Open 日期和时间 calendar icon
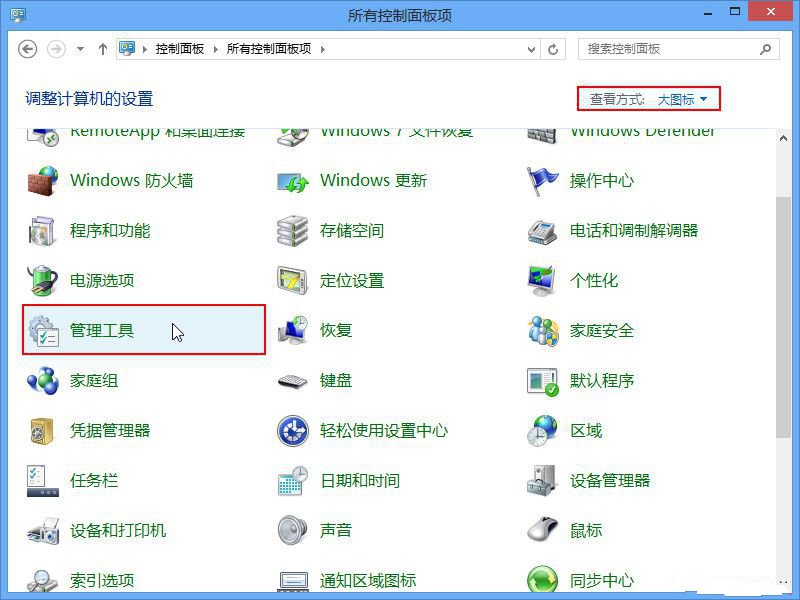800x600 pixels. click(x=293, y=481)
